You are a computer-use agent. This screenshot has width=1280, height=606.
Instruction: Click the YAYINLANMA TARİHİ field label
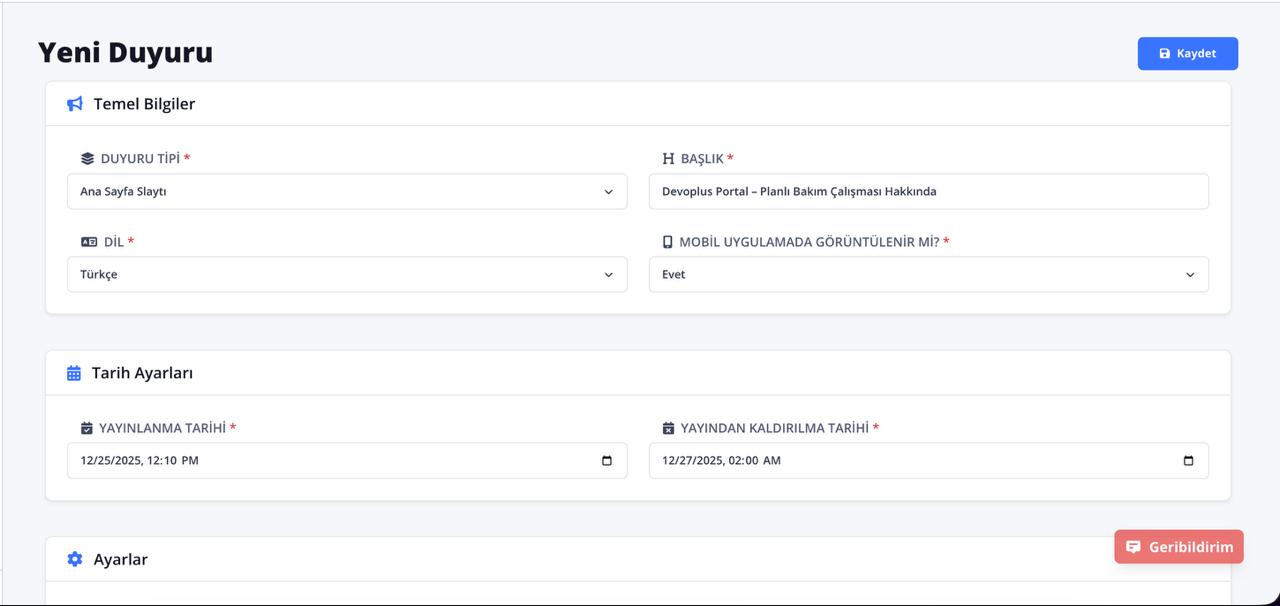[162, 428]
